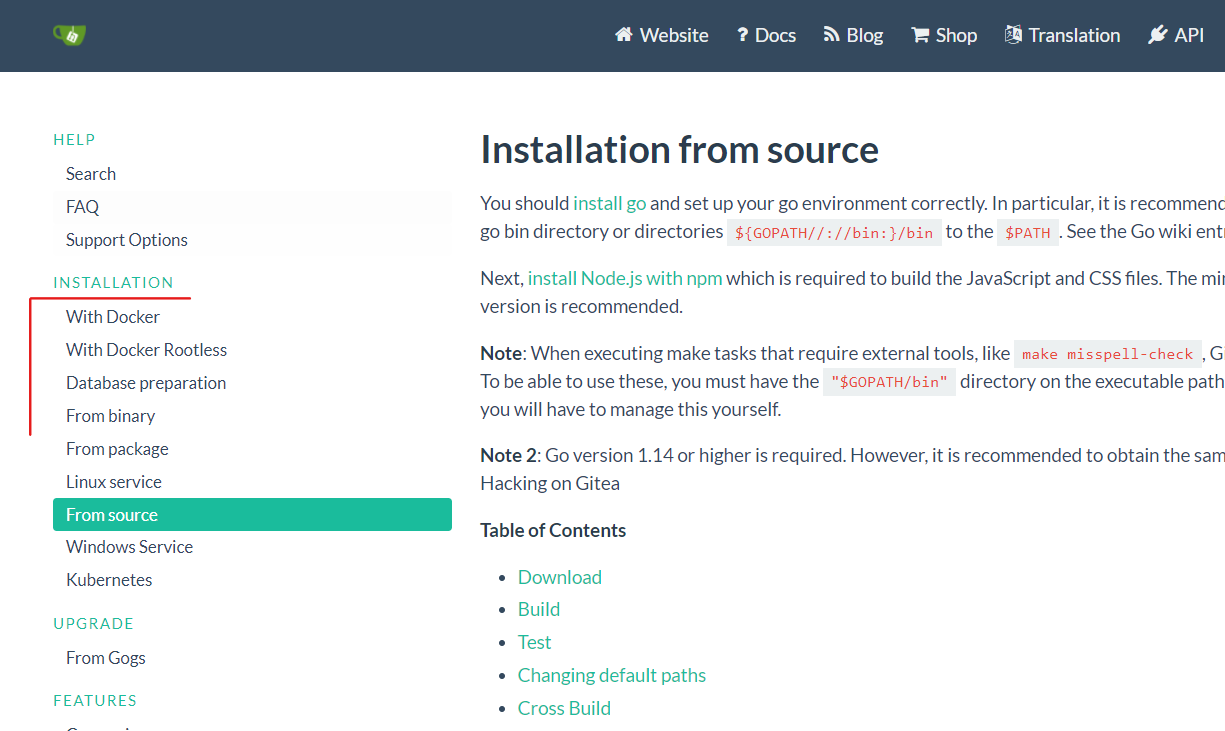This screenshot has width=1225, height=731.
Task: Open the With Docker sidebar page
Action: pos(112,317)
